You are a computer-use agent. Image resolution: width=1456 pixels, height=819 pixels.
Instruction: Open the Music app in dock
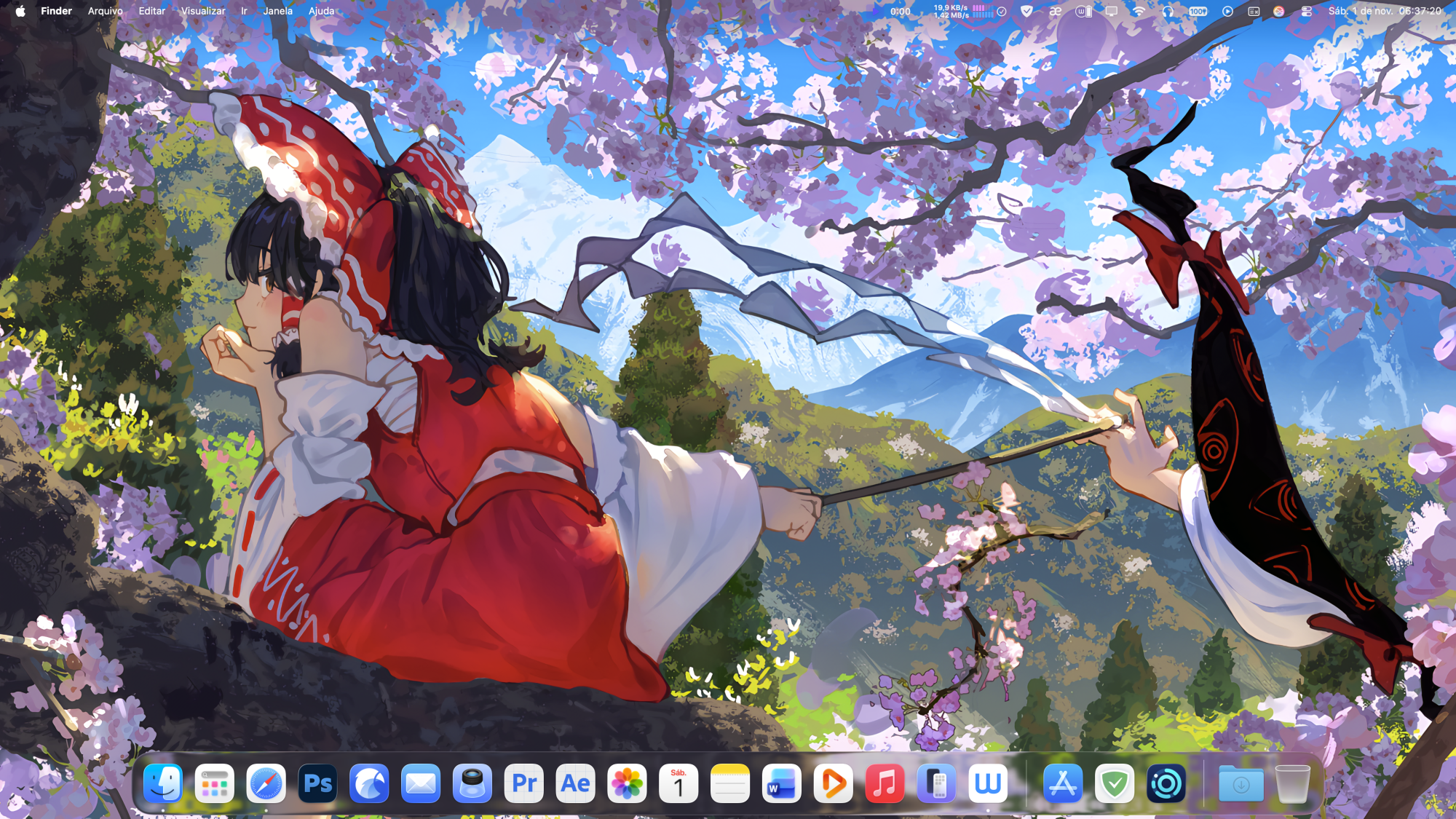pos(885,784)
